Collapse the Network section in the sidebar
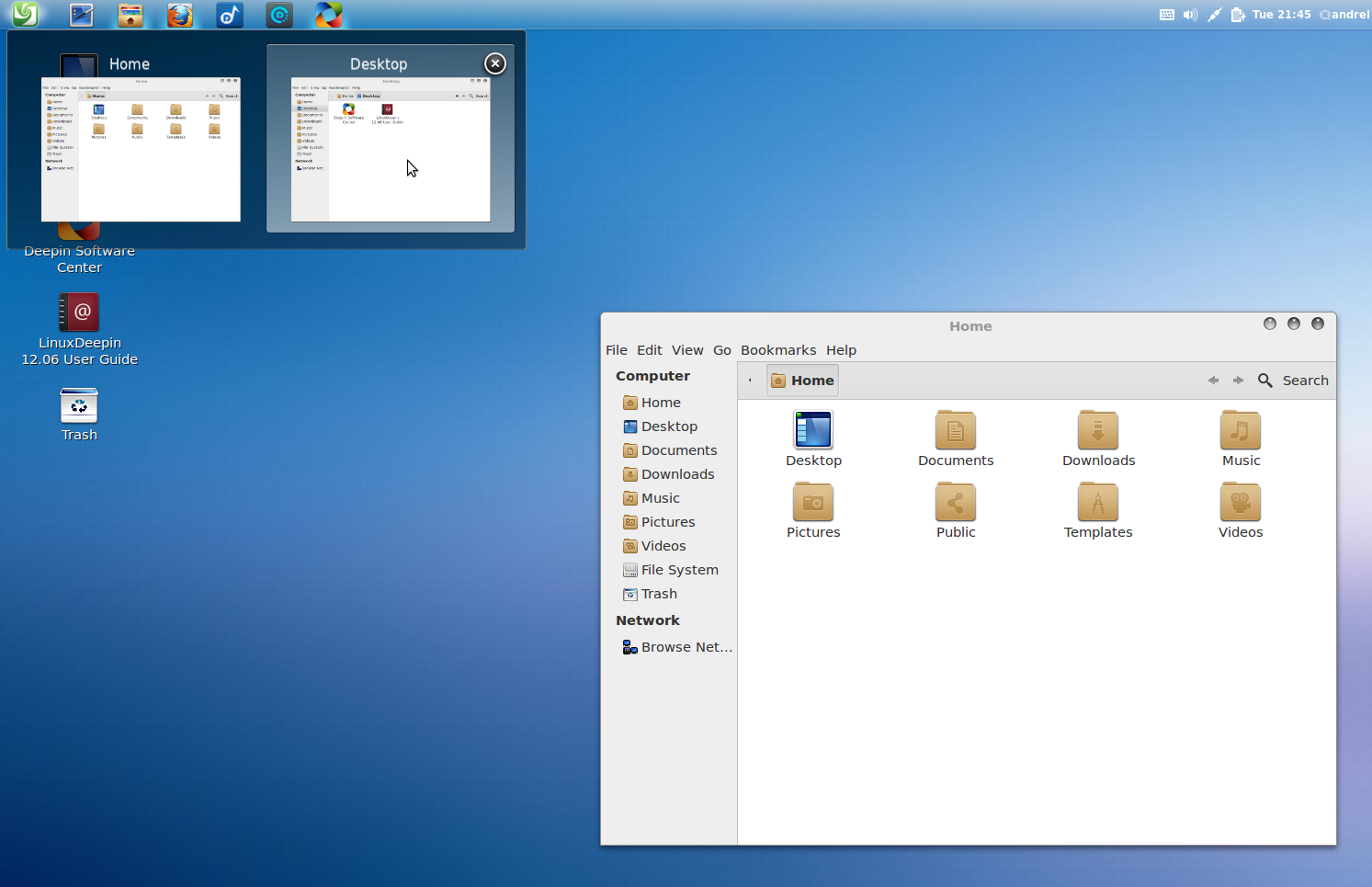The width and height of the screenshot is (1372, 887). point(648,620)
